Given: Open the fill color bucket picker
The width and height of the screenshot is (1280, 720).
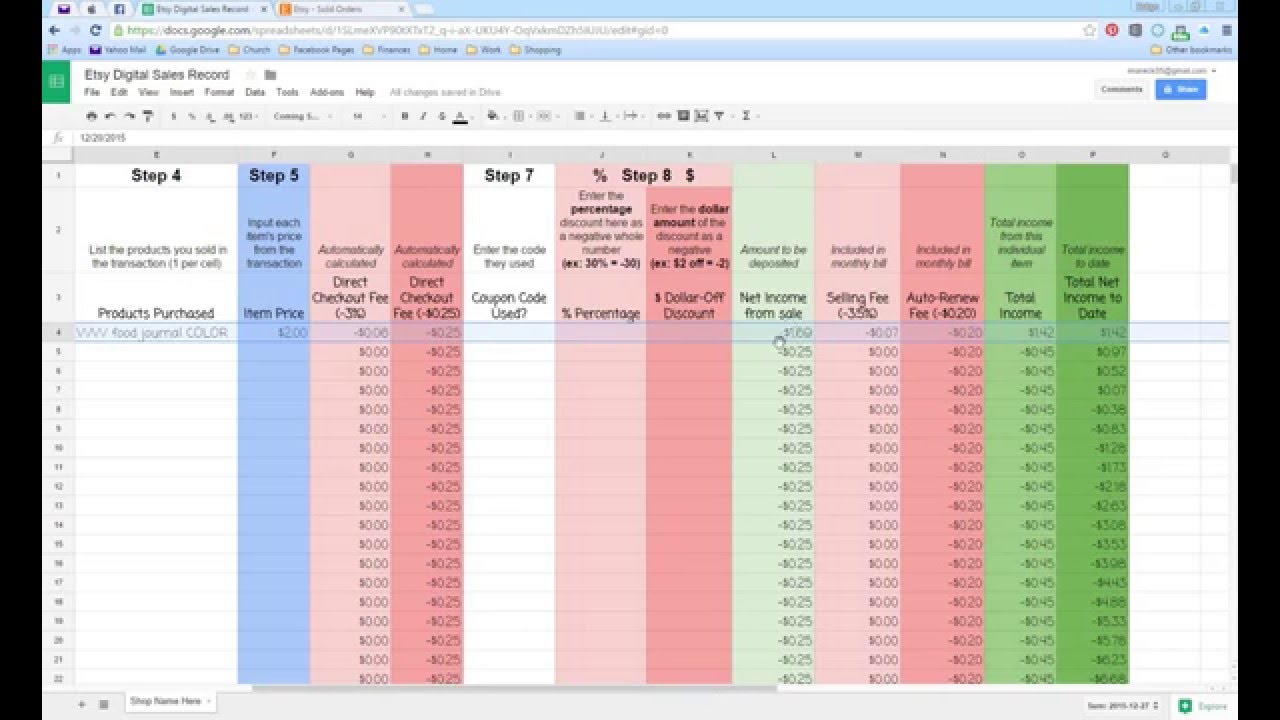Looking at the screenshot, I should pyautogui.click(x=494, y=116).
